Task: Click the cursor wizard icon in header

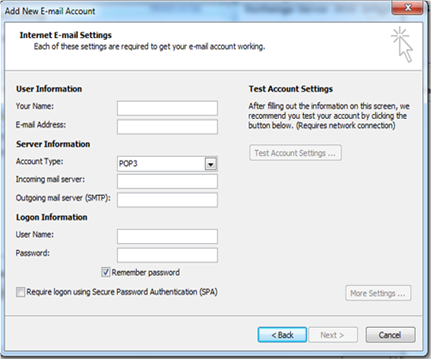Action: point(402,45)
